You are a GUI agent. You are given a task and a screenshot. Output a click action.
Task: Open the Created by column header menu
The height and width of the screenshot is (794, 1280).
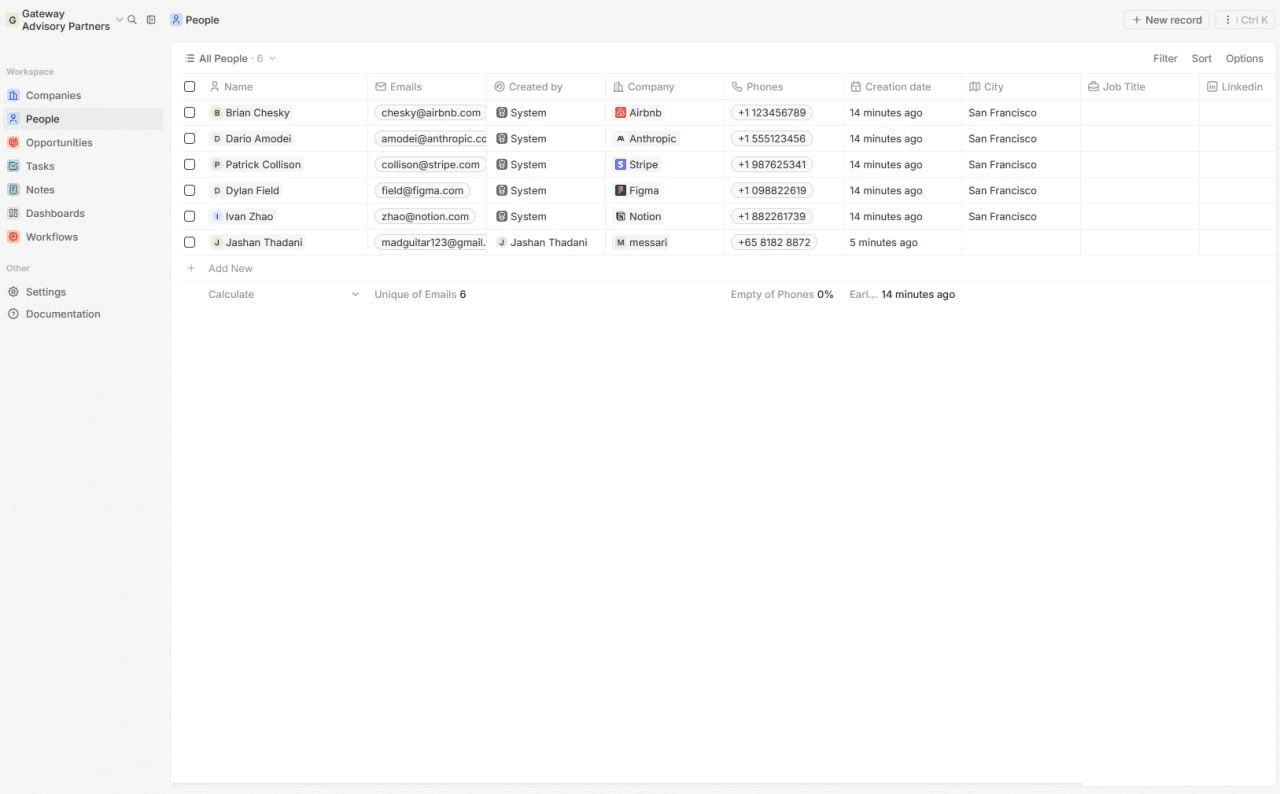[x=546, y=87]
